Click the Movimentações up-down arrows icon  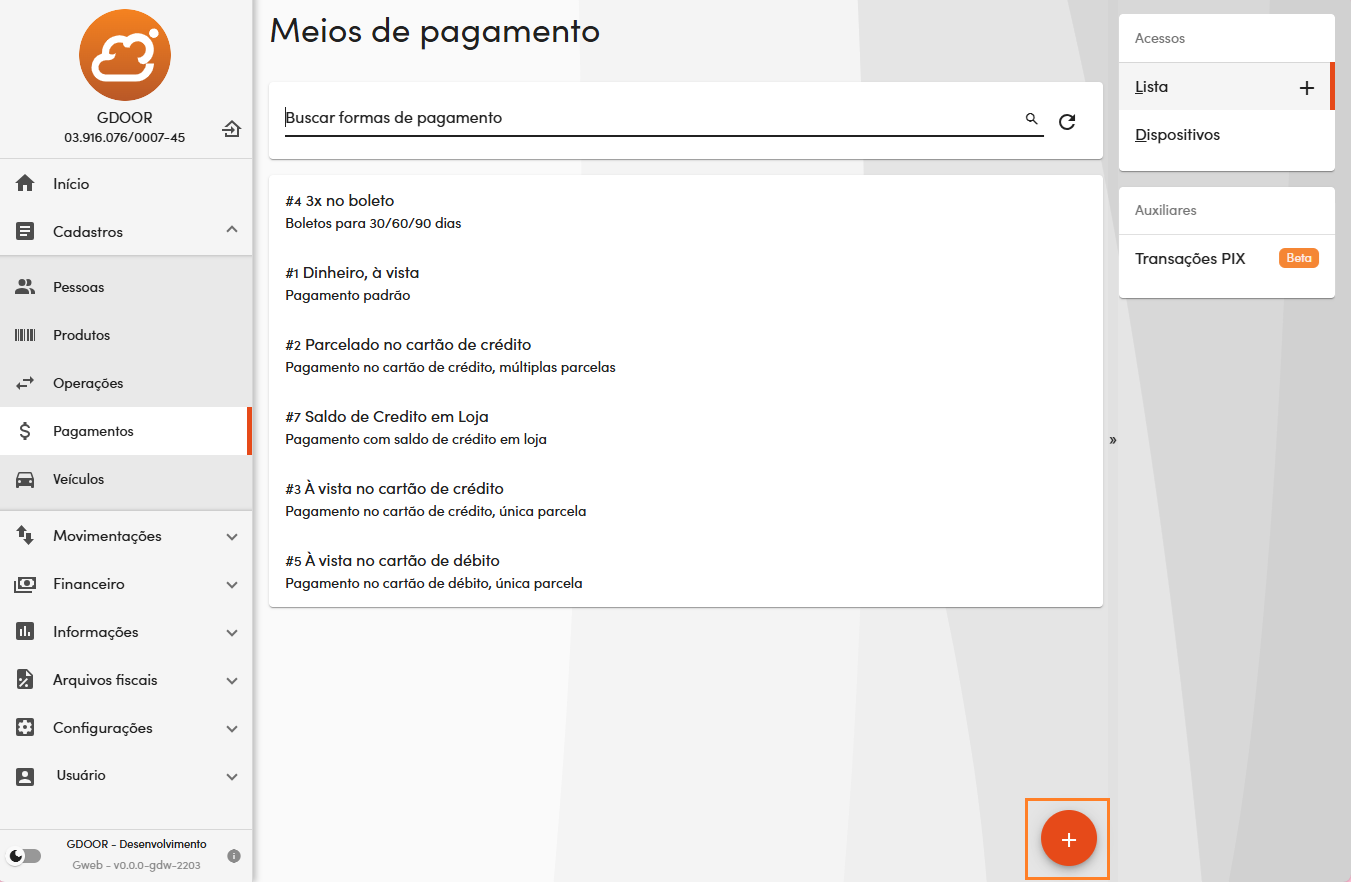25,536
